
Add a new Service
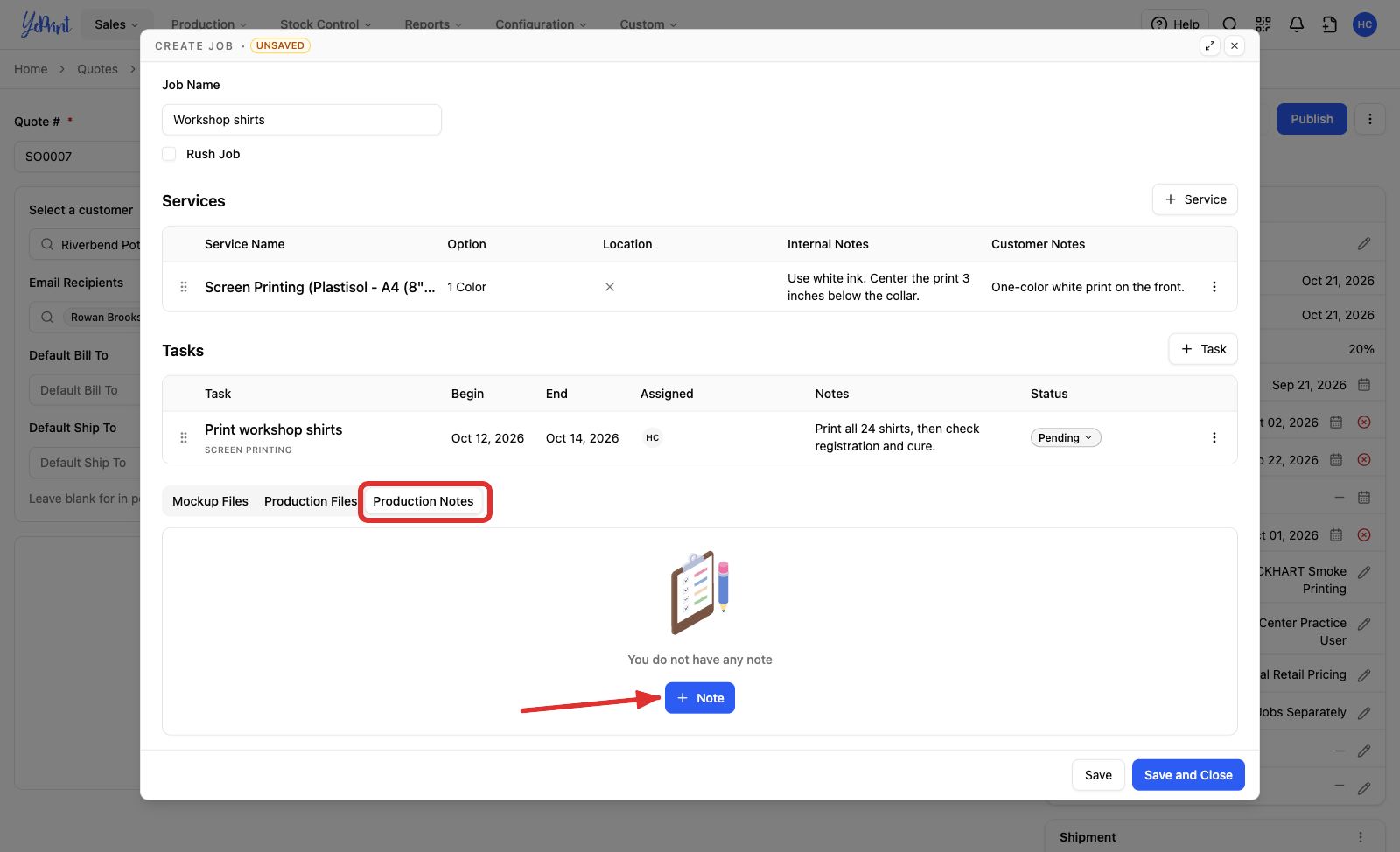[1195, 199]
